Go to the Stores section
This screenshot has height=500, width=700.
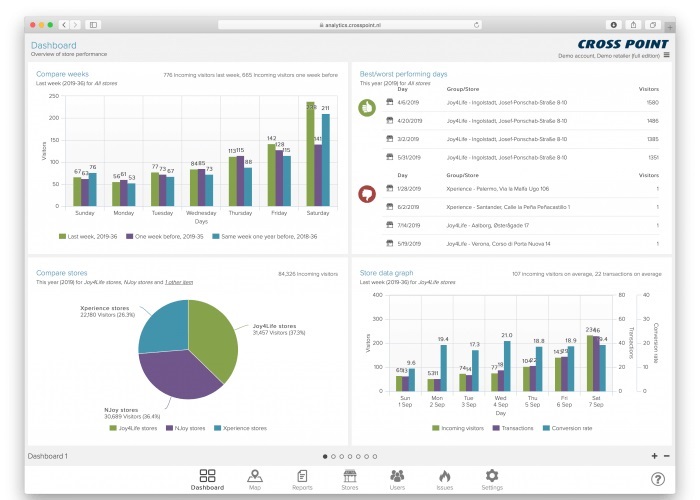click(x=350, y=479)
